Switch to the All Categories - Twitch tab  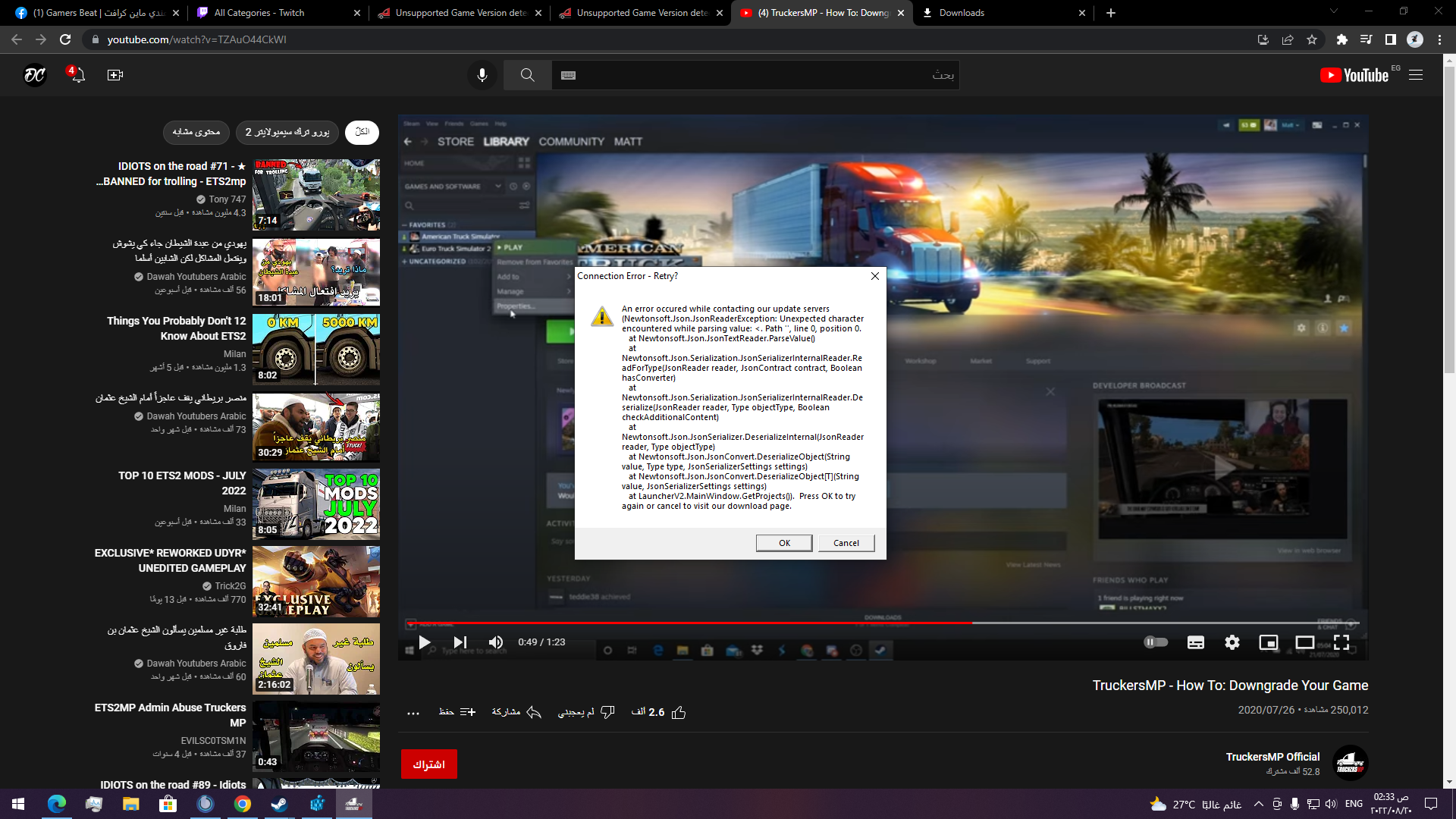279,13
